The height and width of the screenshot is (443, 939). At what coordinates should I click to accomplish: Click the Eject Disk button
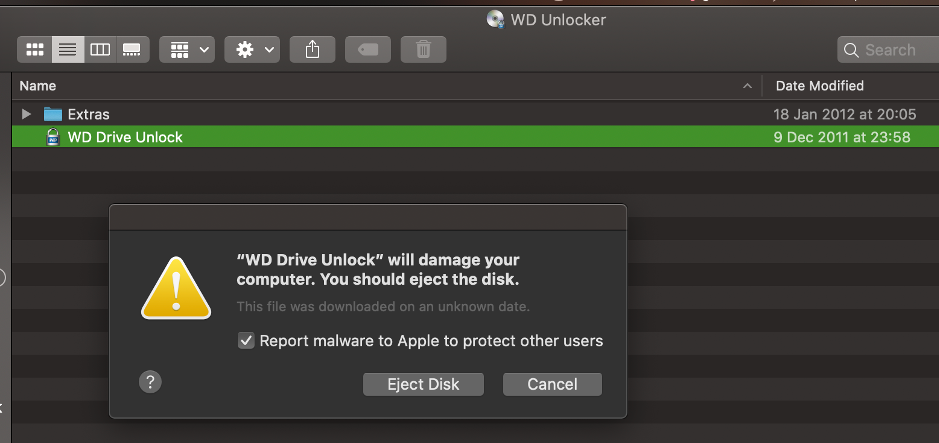point(423,384)
